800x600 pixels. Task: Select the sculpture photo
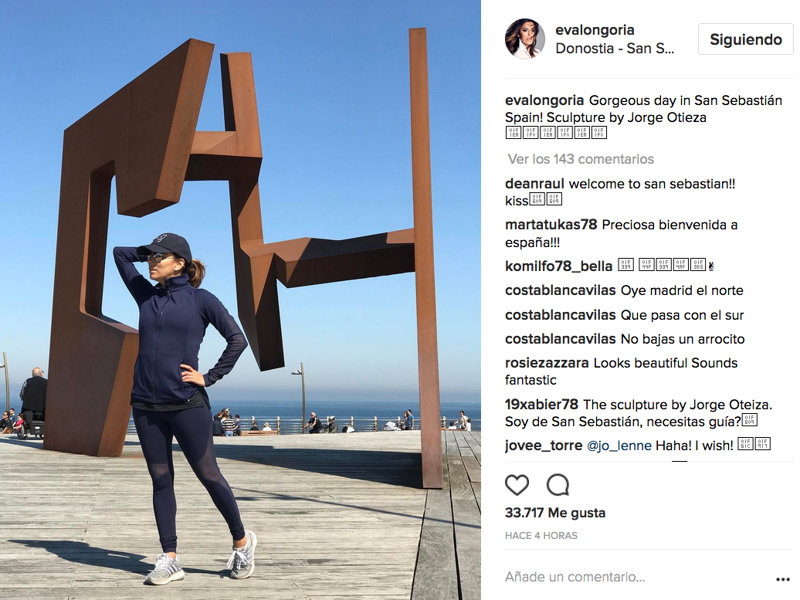coord(240,300)
